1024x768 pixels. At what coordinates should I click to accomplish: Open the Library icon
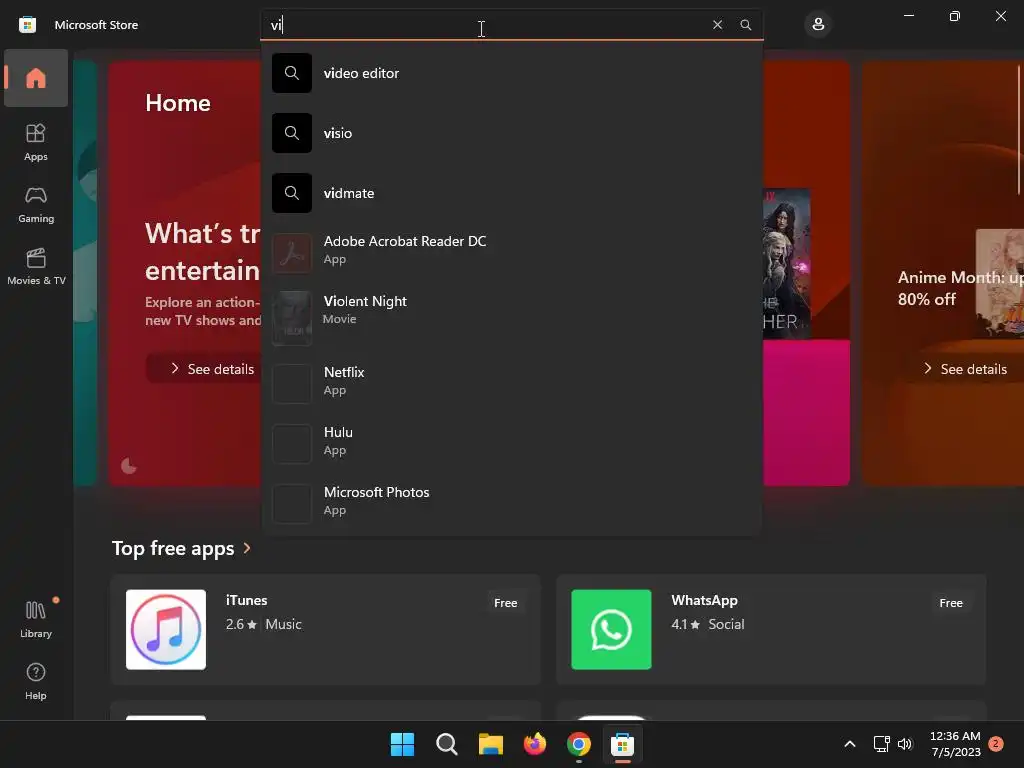(x=36, y=619)
